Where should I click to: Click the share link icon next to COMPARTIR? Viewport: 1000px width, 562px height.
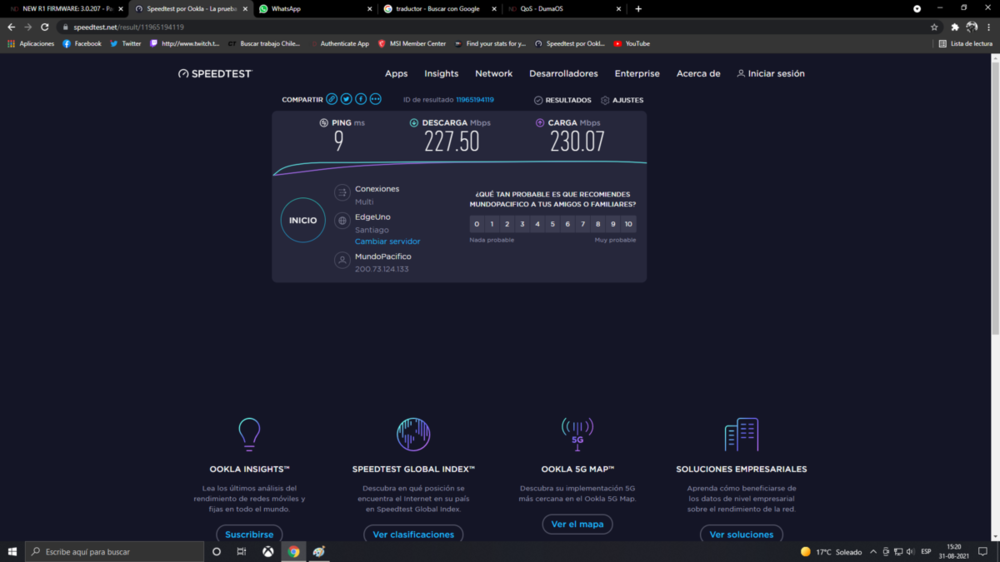(x=332, y=100)
